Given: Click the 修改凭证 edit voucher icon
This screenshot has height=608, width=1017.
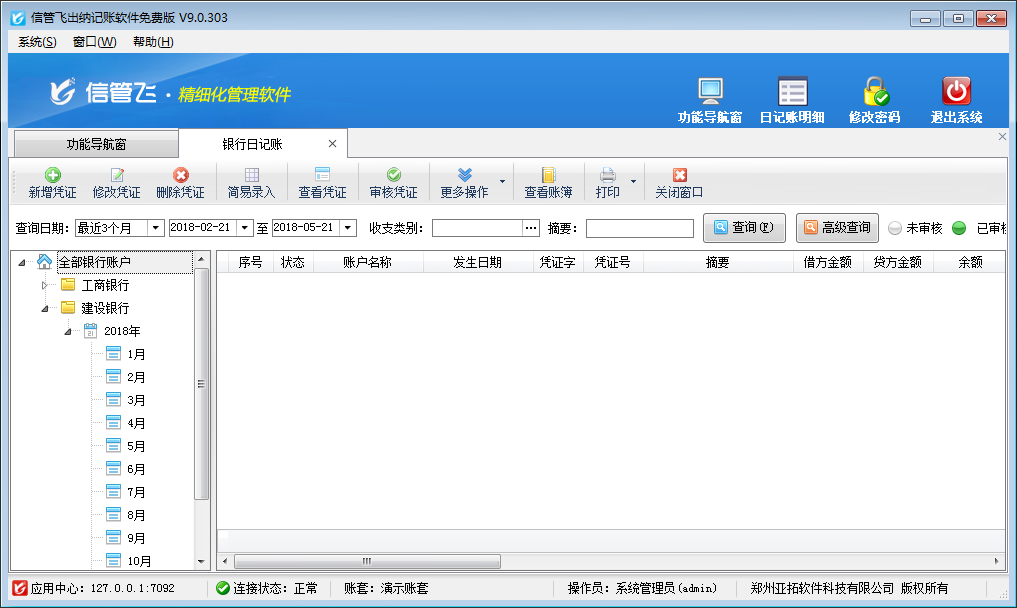Looking at the screenshot, I should pos(116,175).
